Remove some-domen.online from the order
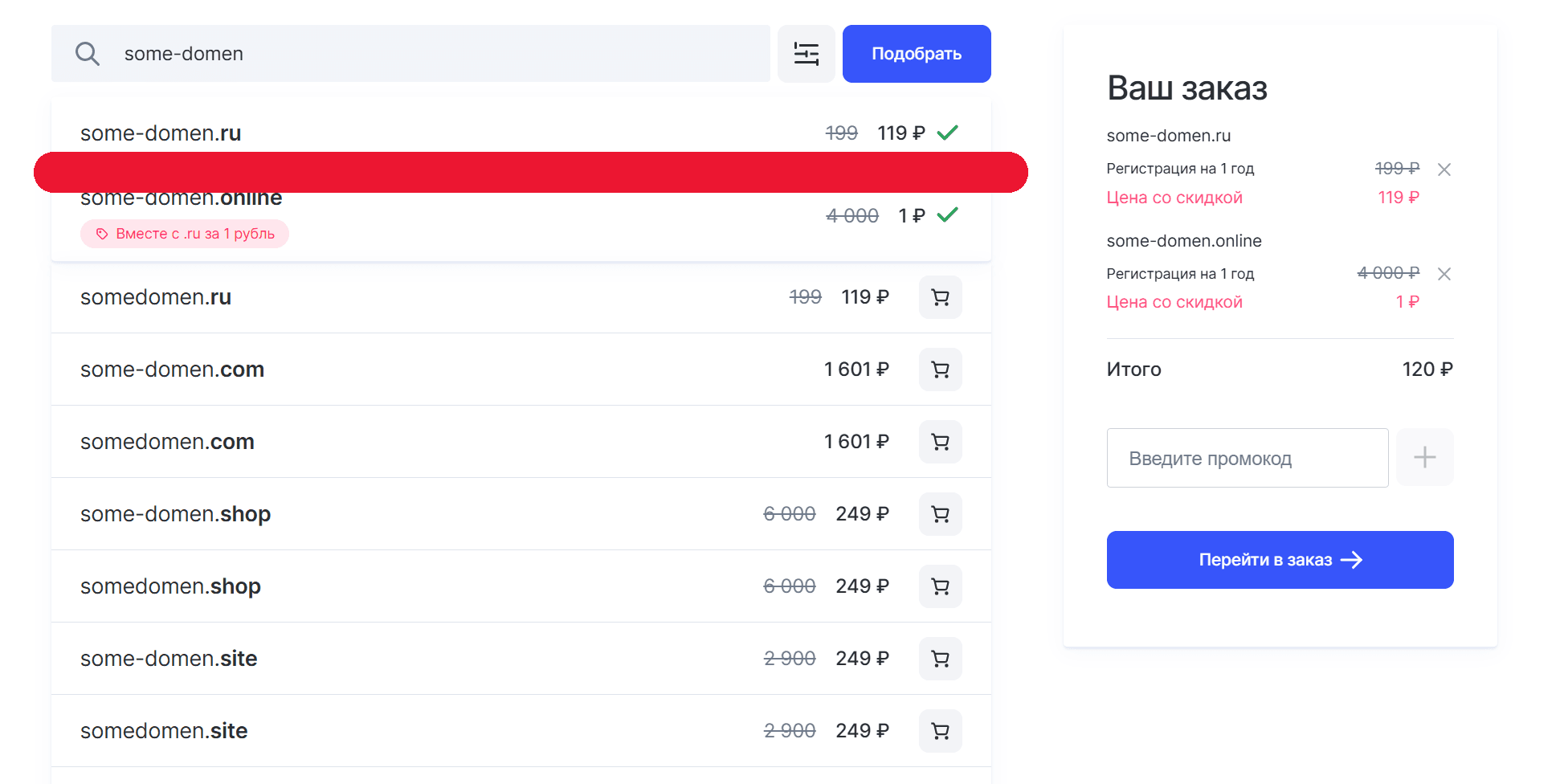The width and height of the screenshot is (1560, 784). pyautogui.click(x=1444, y=274)
